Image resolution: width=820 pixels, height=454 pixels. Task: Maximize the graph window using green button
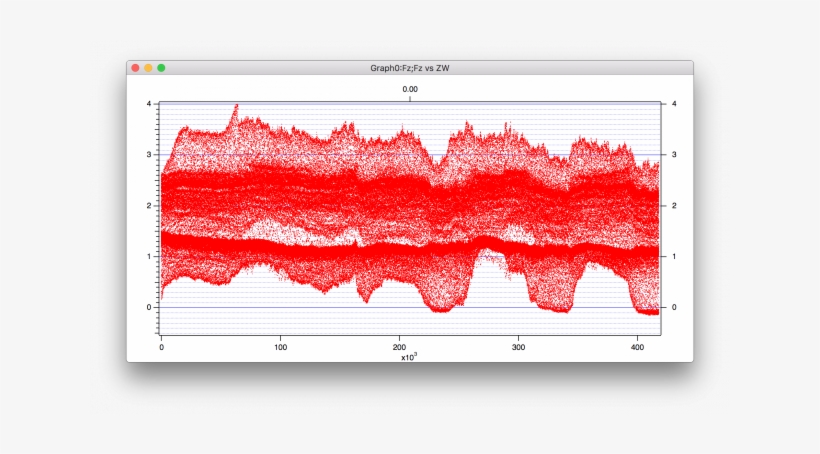161,68
